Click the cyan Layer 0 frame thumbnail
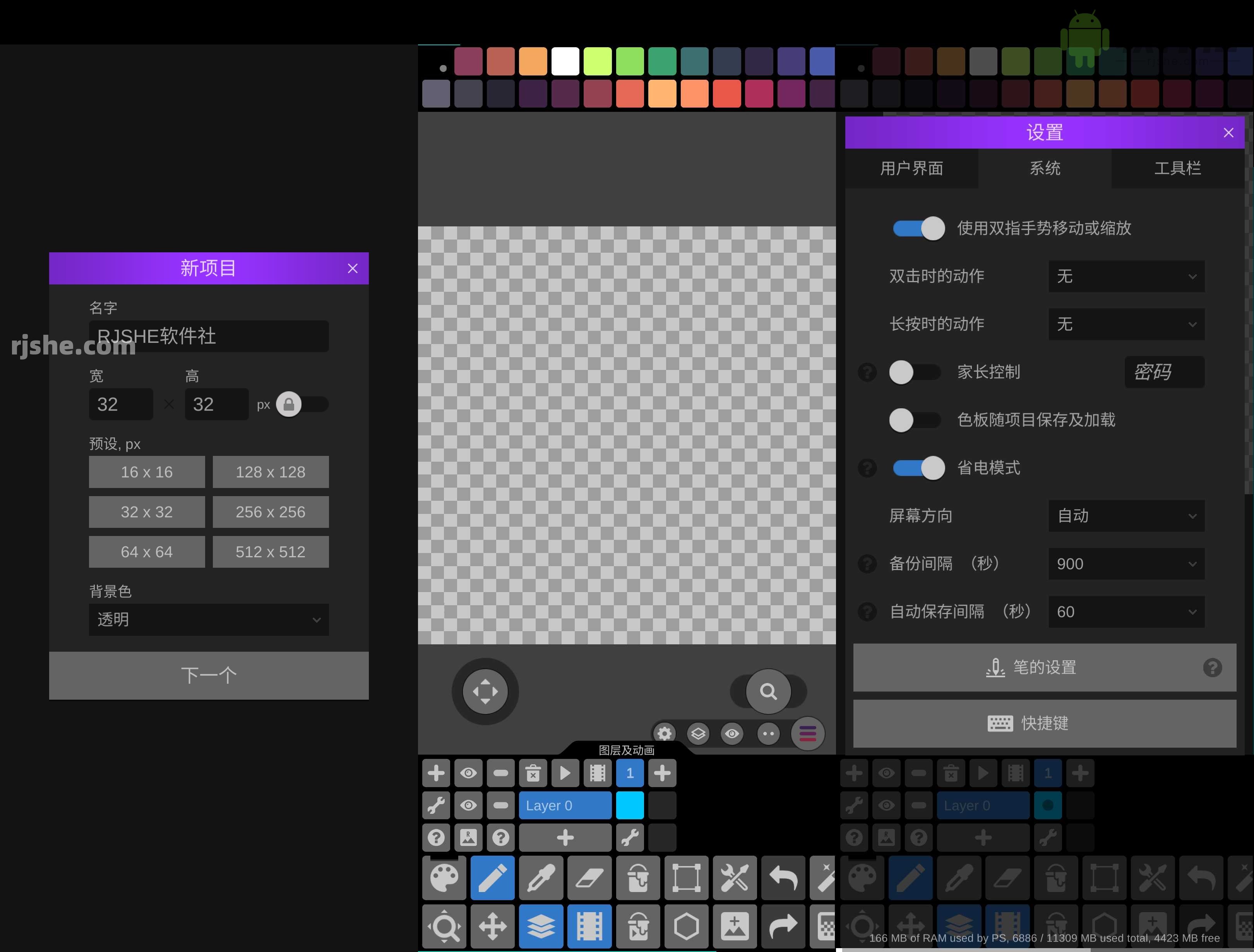Viewport: 1254px width, 952px height. (x=630, y=805)
